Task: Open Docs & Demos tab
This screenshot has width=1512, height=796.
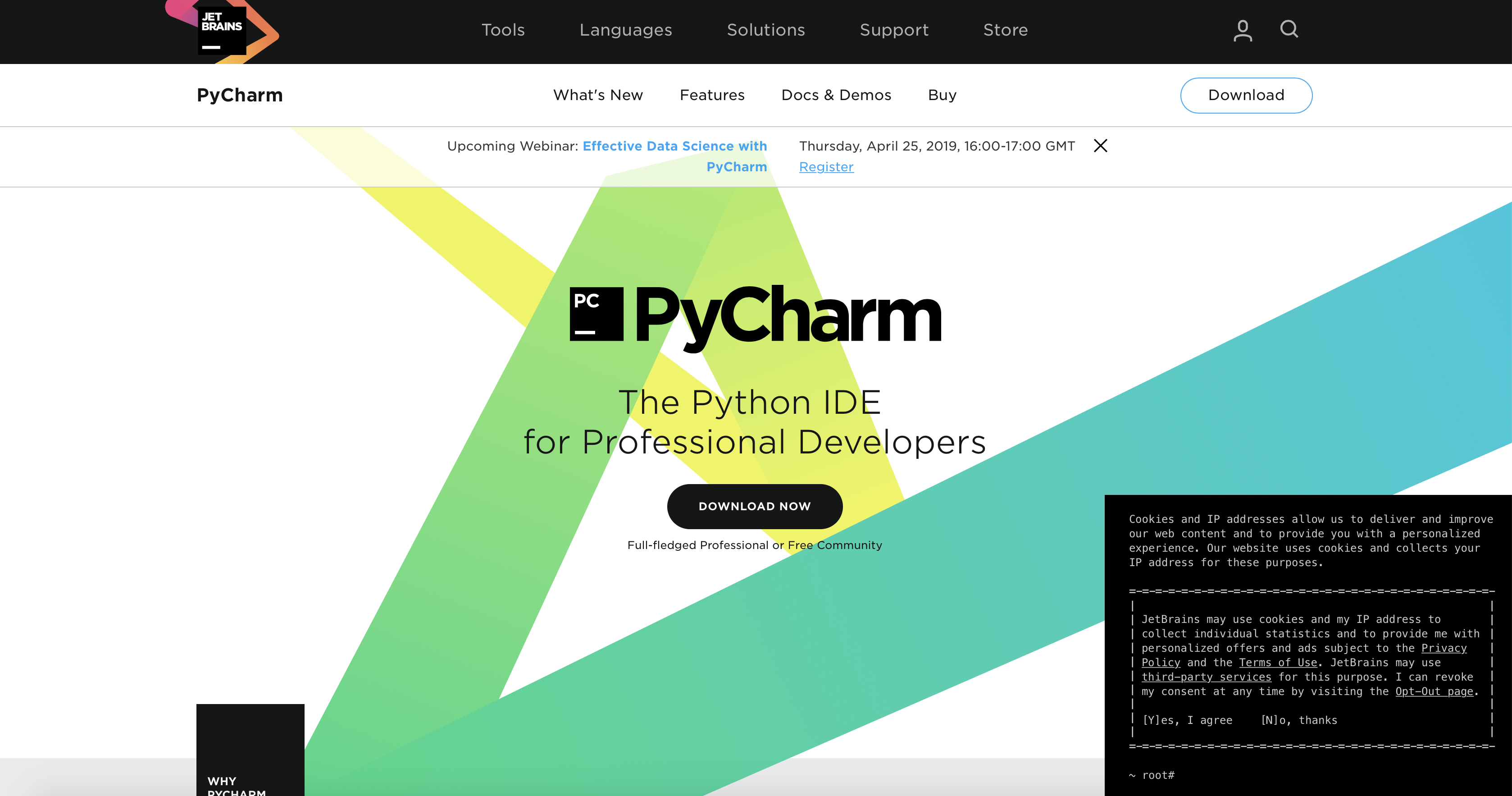Action: click(836, 95)
